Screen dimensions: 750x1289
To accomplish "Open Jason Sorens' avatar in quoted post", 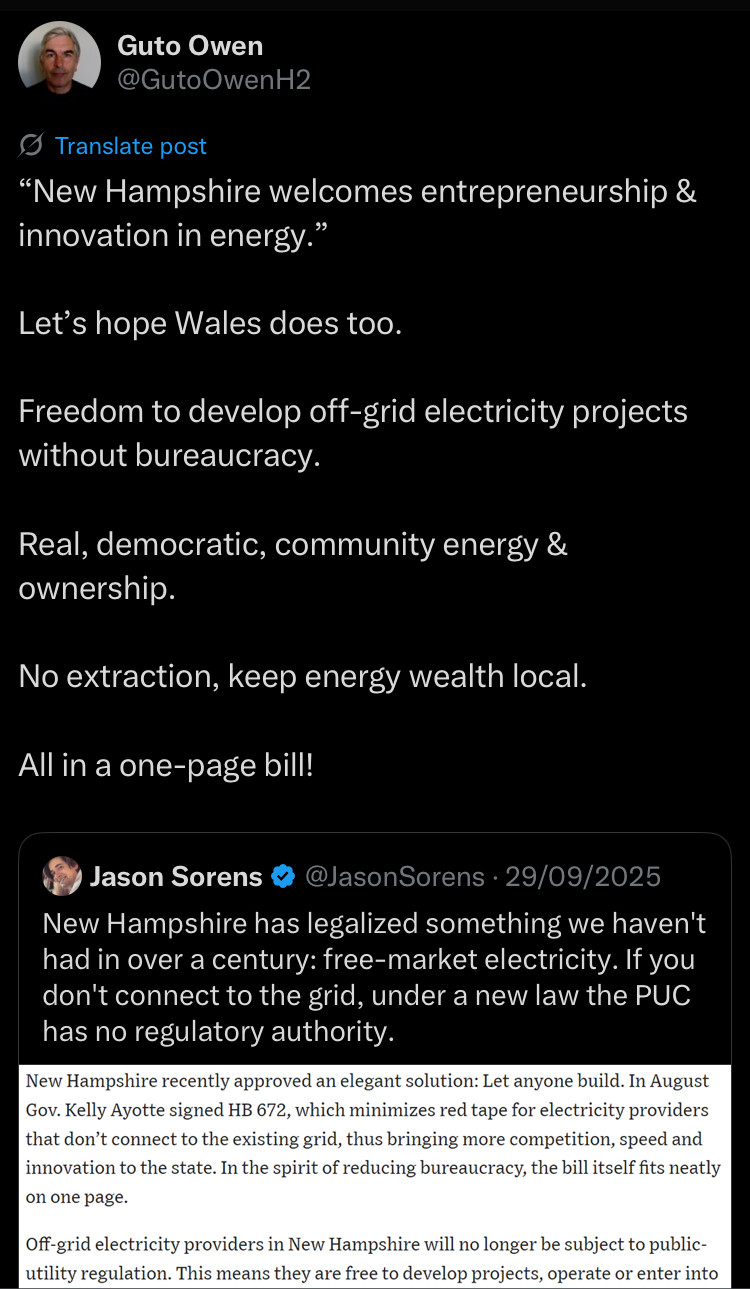I will tap(62, 876).
